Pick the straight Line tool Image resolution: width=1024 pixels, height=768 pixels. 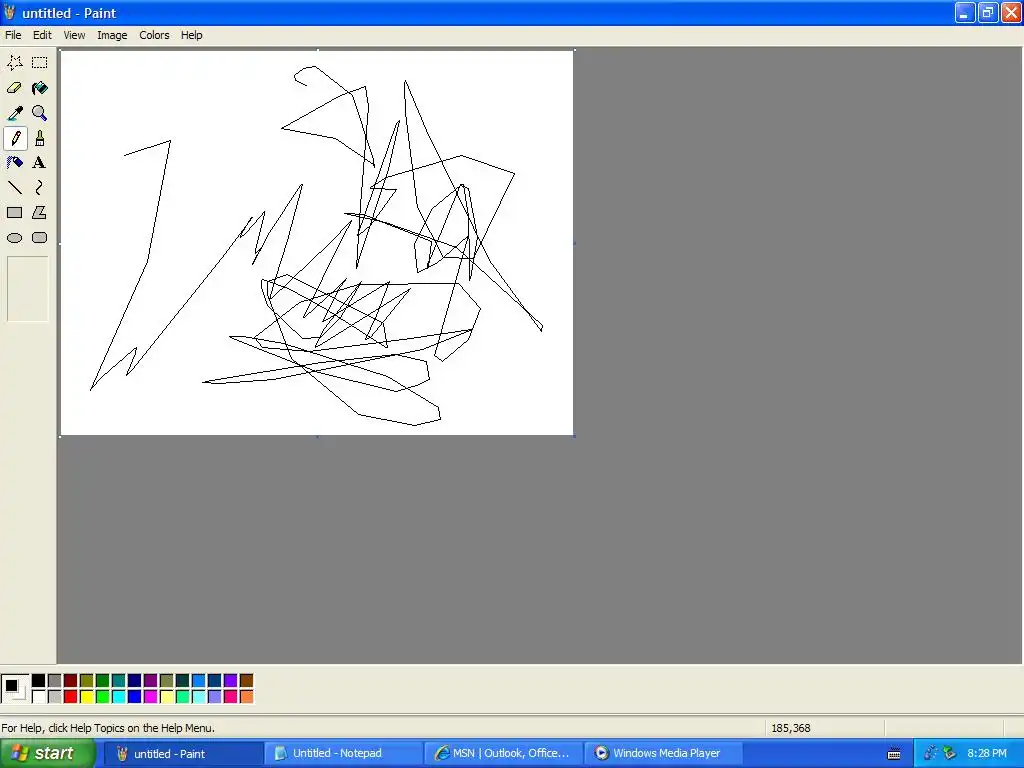click(x=14, y=188)
